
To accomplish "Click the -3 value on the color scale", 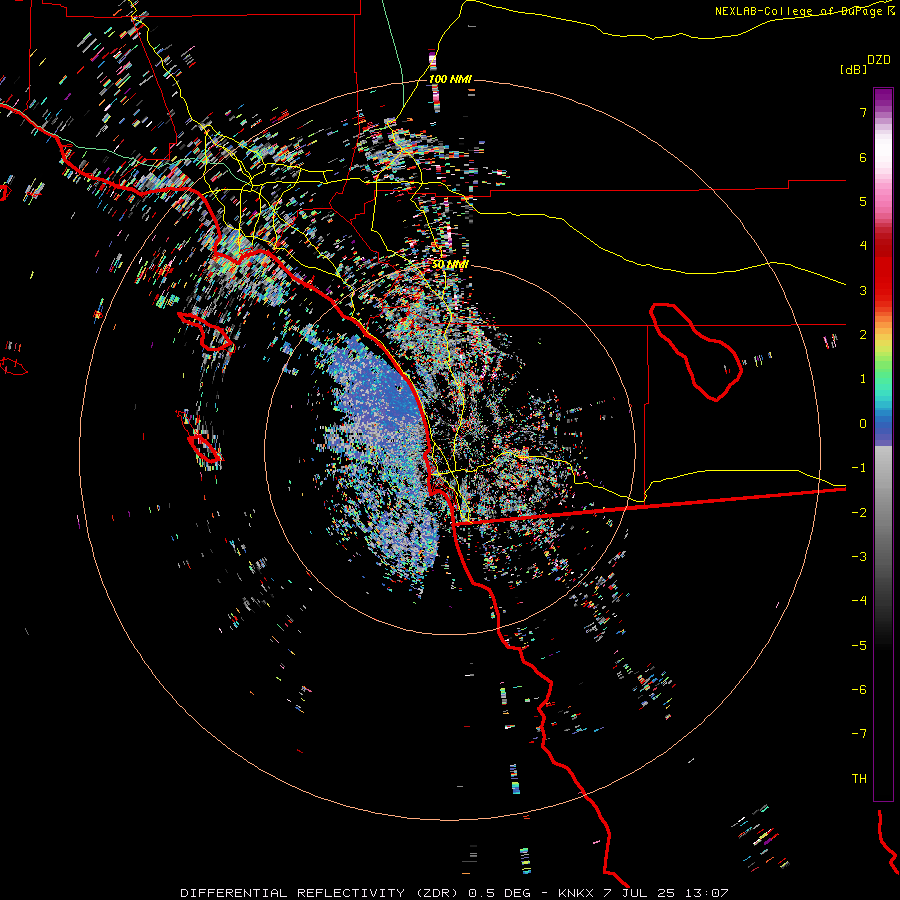I will click(x=859, y=557).
